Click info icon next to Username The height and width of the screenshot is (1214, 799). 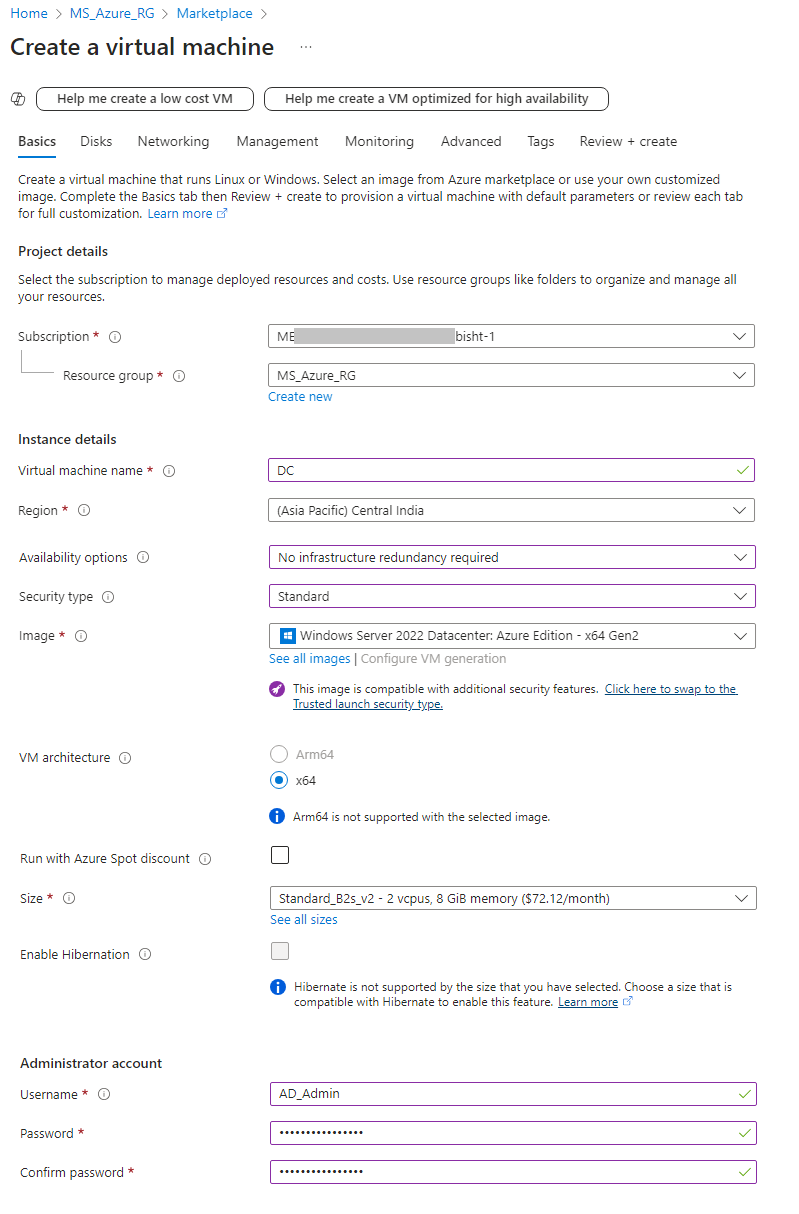104,1094
